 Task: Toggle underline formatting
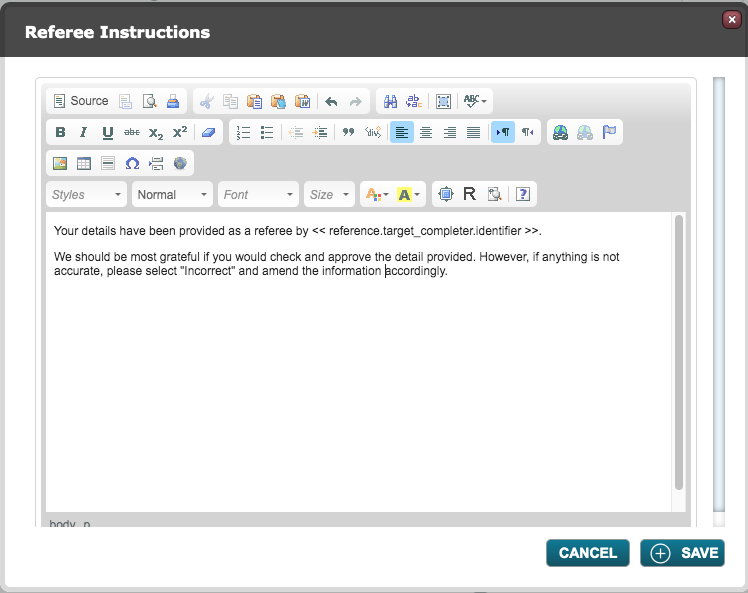tap(108, 132)
